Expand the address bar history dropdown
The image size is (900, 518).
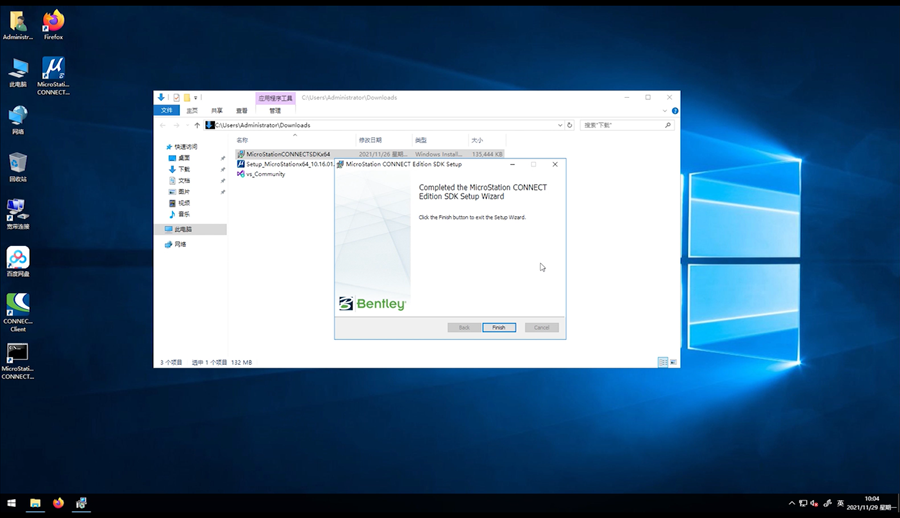point(560,125)
